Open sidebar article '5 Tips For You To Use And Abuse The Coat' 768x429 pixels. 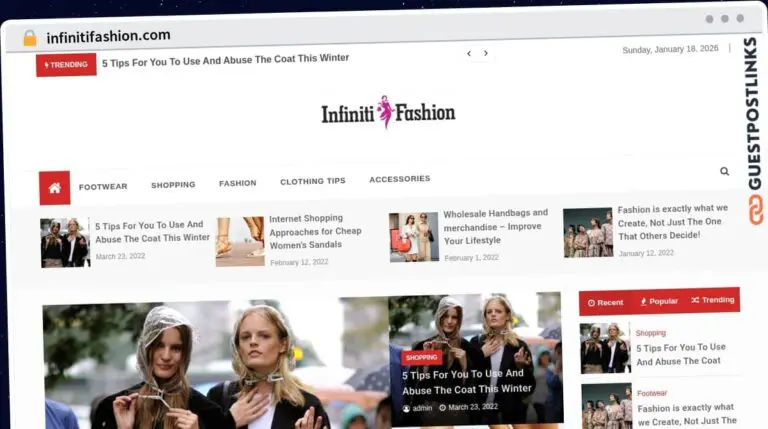680,355
